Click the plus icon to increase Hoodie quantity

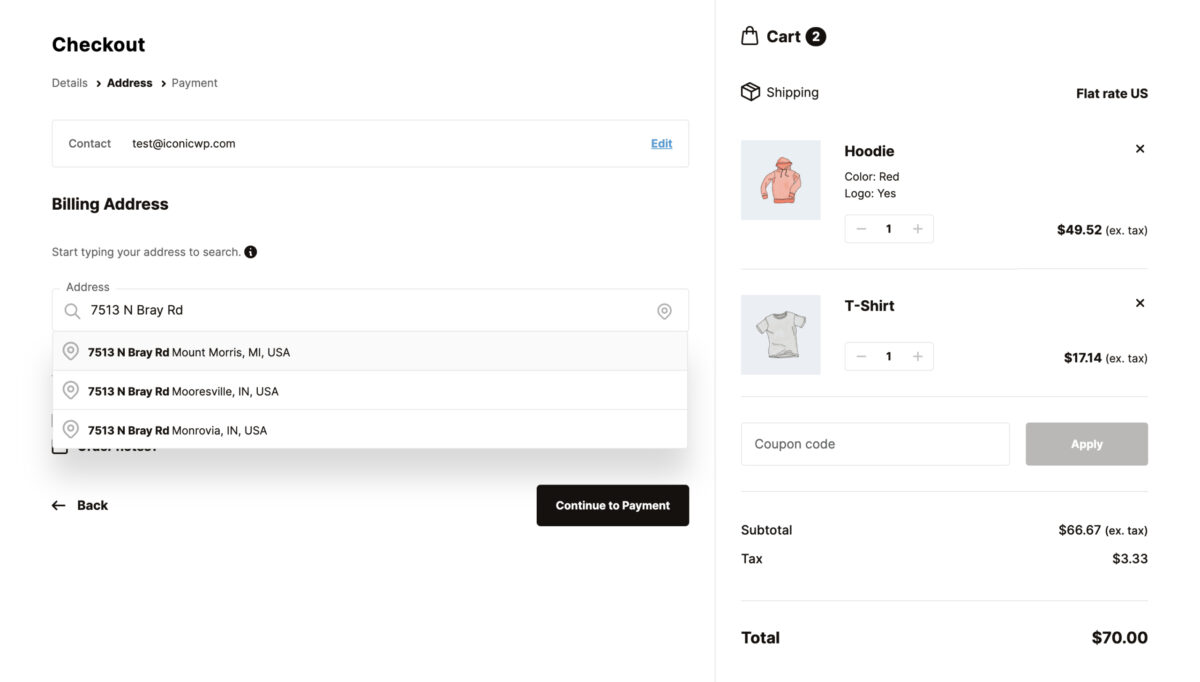click(917, 228)
